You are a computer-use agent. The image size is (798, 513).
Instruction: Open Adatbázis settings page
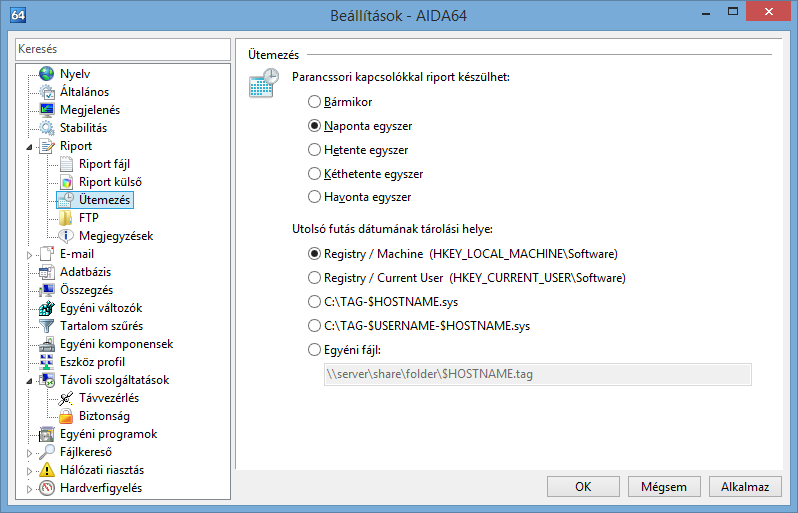pos(86,272)
